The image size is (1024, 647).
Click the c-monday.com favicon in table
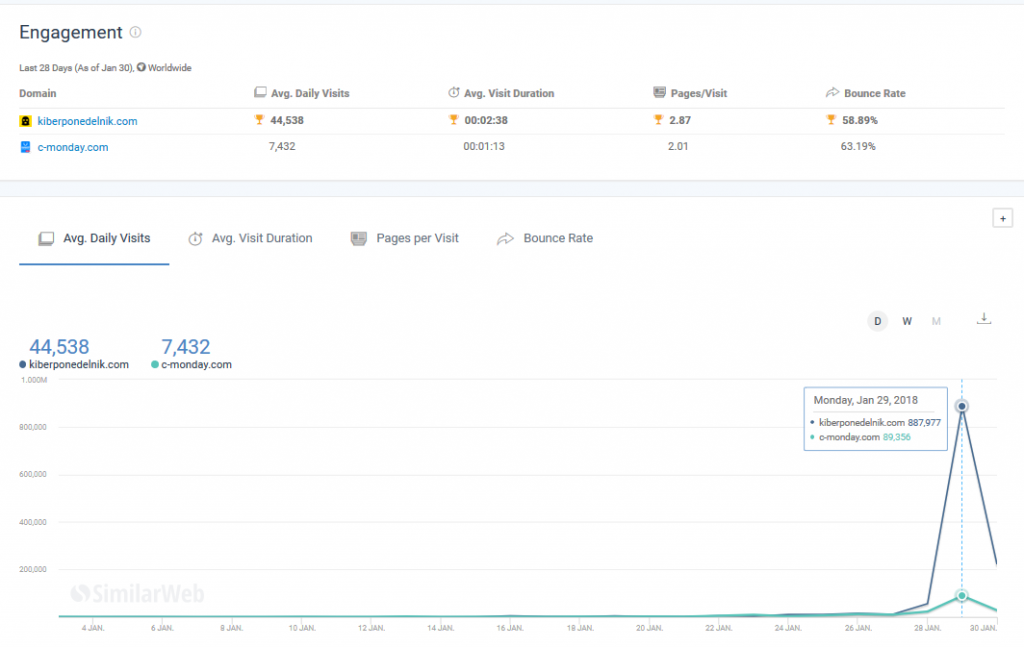(x=26, y=147)
